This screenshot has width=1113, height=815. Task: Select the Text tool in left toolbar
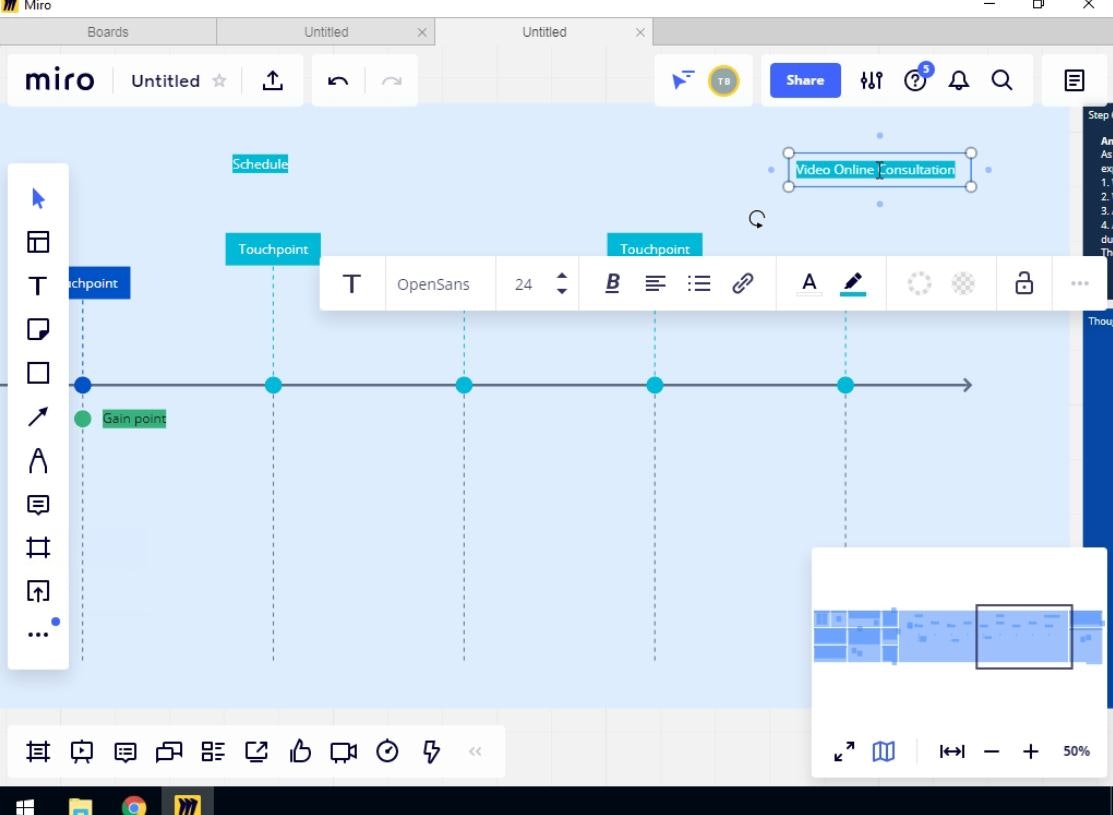pyautogui.click(x=38, y=286)
